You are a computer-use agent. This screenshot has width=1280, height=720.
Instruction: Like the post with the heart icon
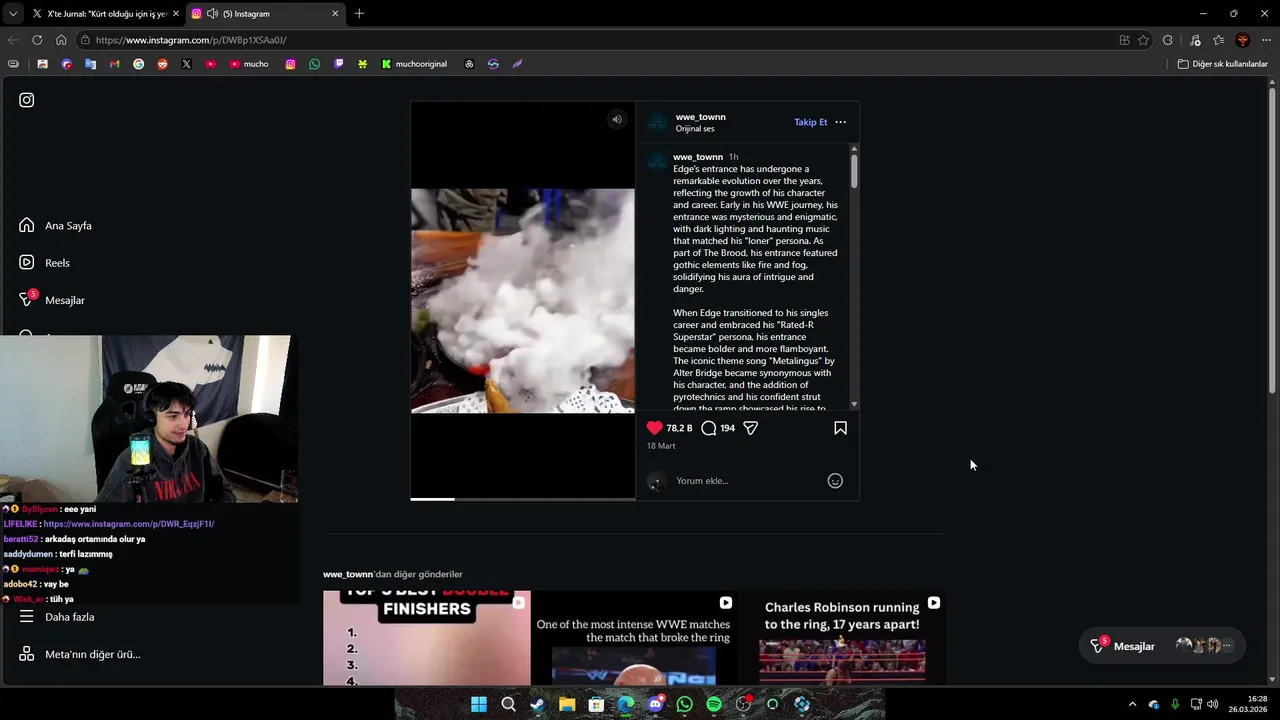point(654,428)
